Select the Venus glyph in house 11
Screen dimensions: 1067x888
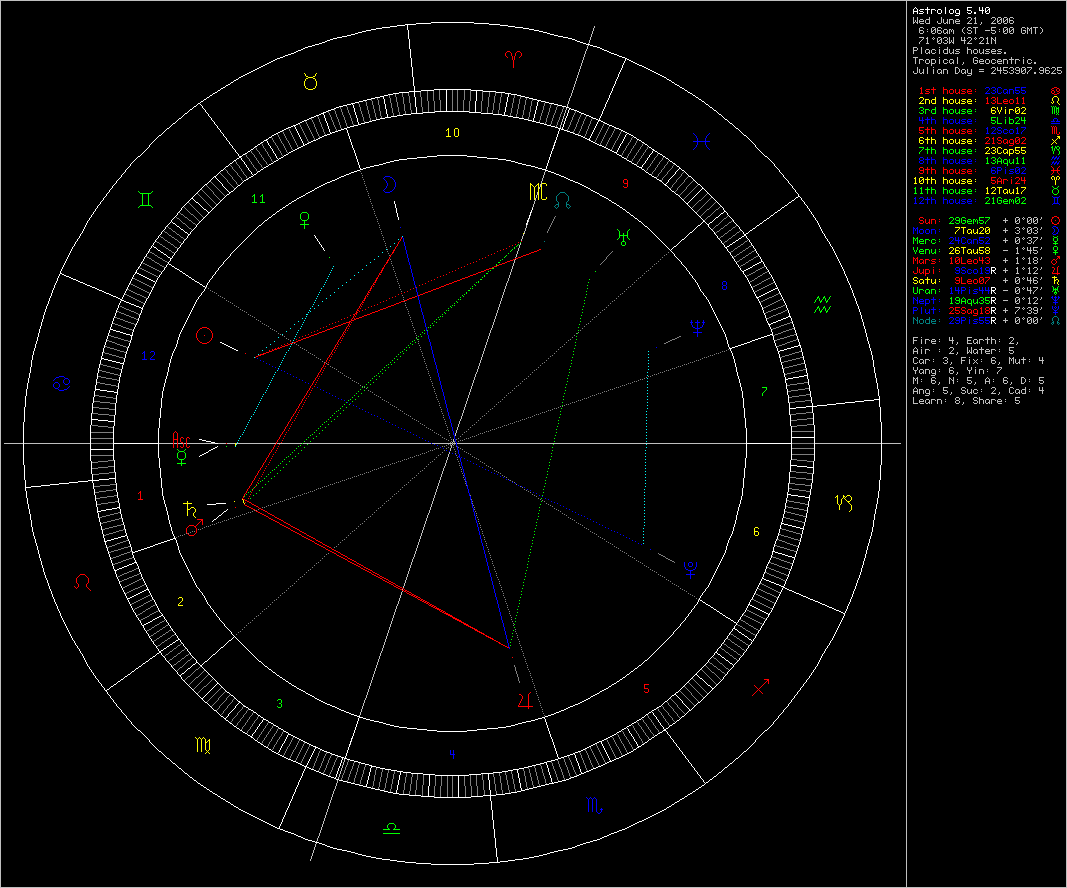[x=304, y=220]
